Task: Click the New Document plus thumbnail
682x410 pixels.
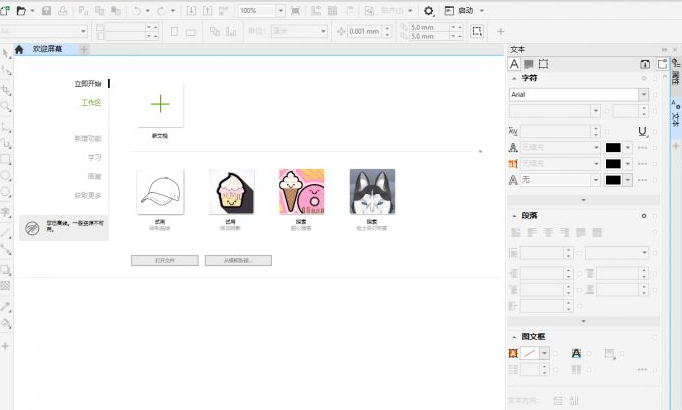Action: pos(160,104)
